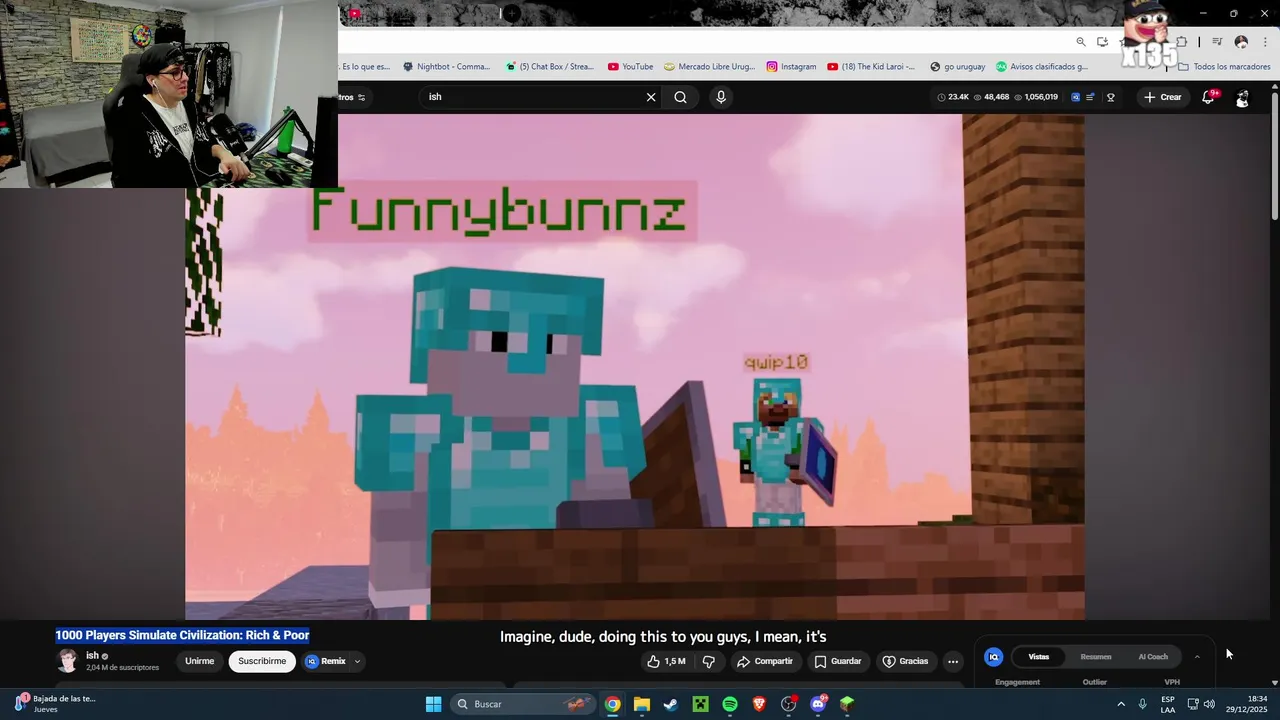This screenshot has height=720, width=1280.
Task: Open Steam in the taskbar
Action: tap(671, 704)
